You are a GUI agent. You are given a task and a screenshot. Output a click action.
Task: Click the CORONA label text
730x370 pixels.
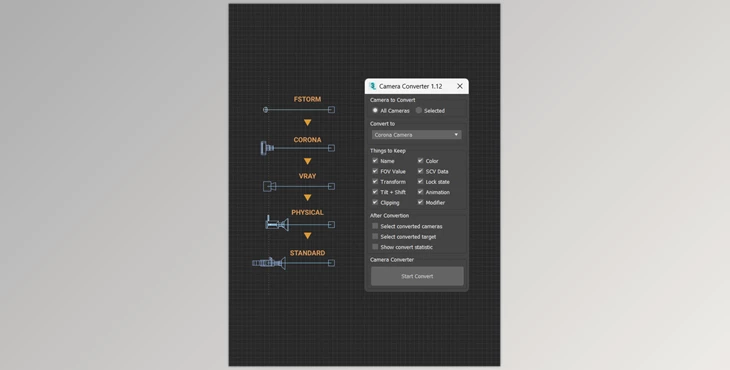click(x=307, y=140)
